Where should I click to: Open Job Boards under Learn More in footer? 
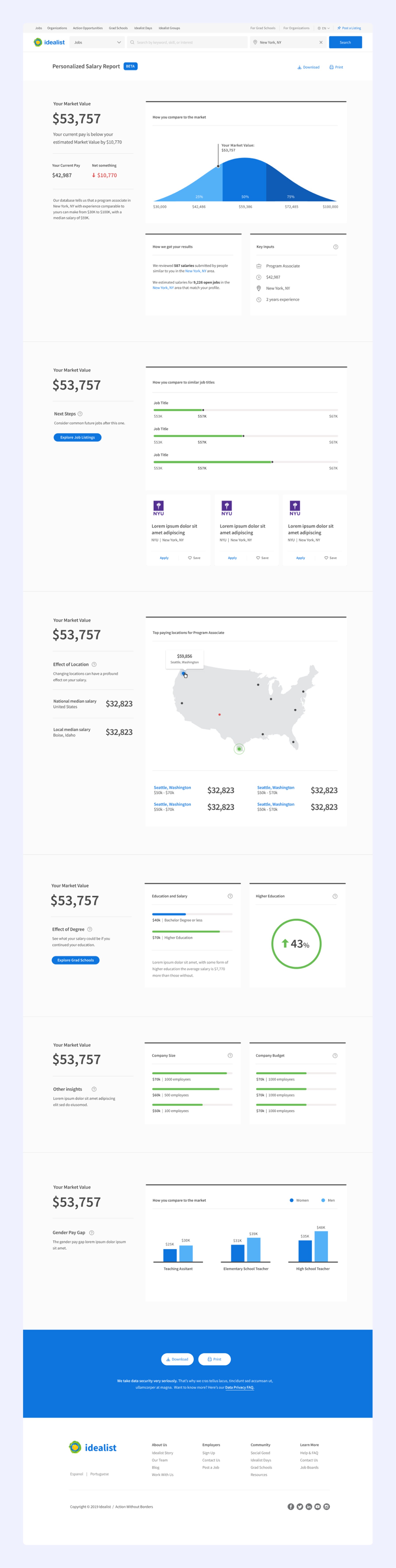309,1467
